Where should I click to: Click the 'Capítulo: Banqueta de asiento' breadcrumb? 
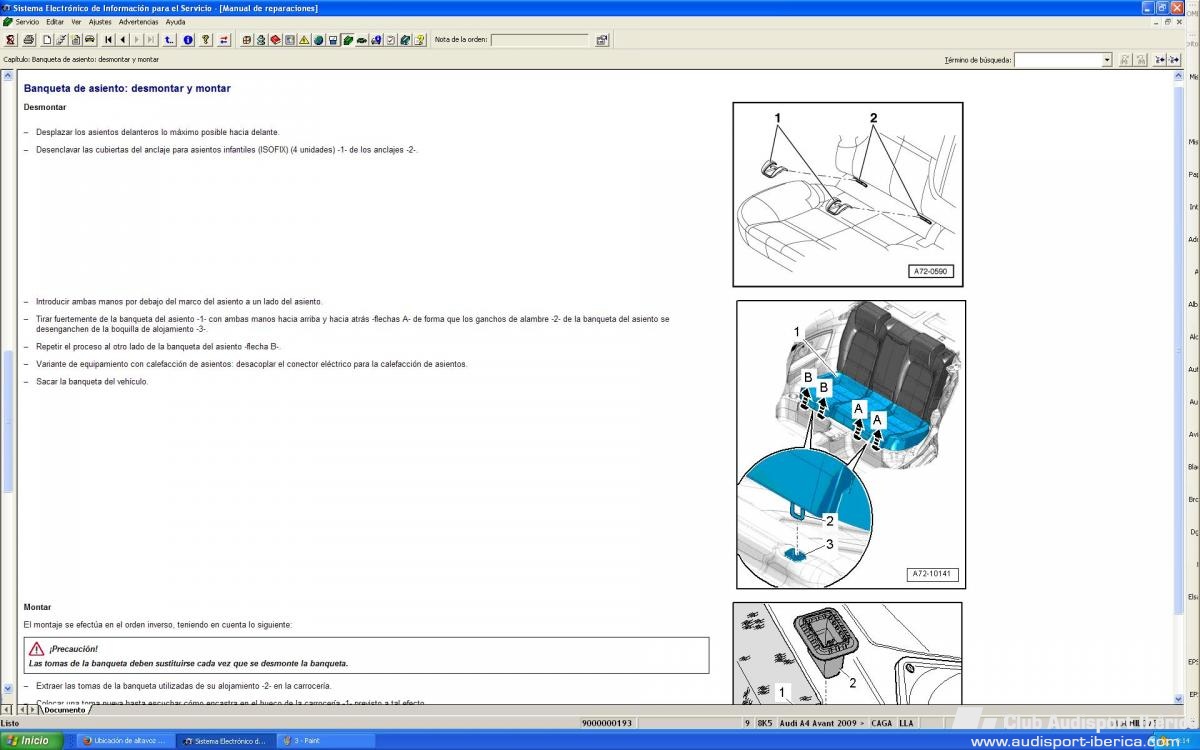(x=81, y=59)
